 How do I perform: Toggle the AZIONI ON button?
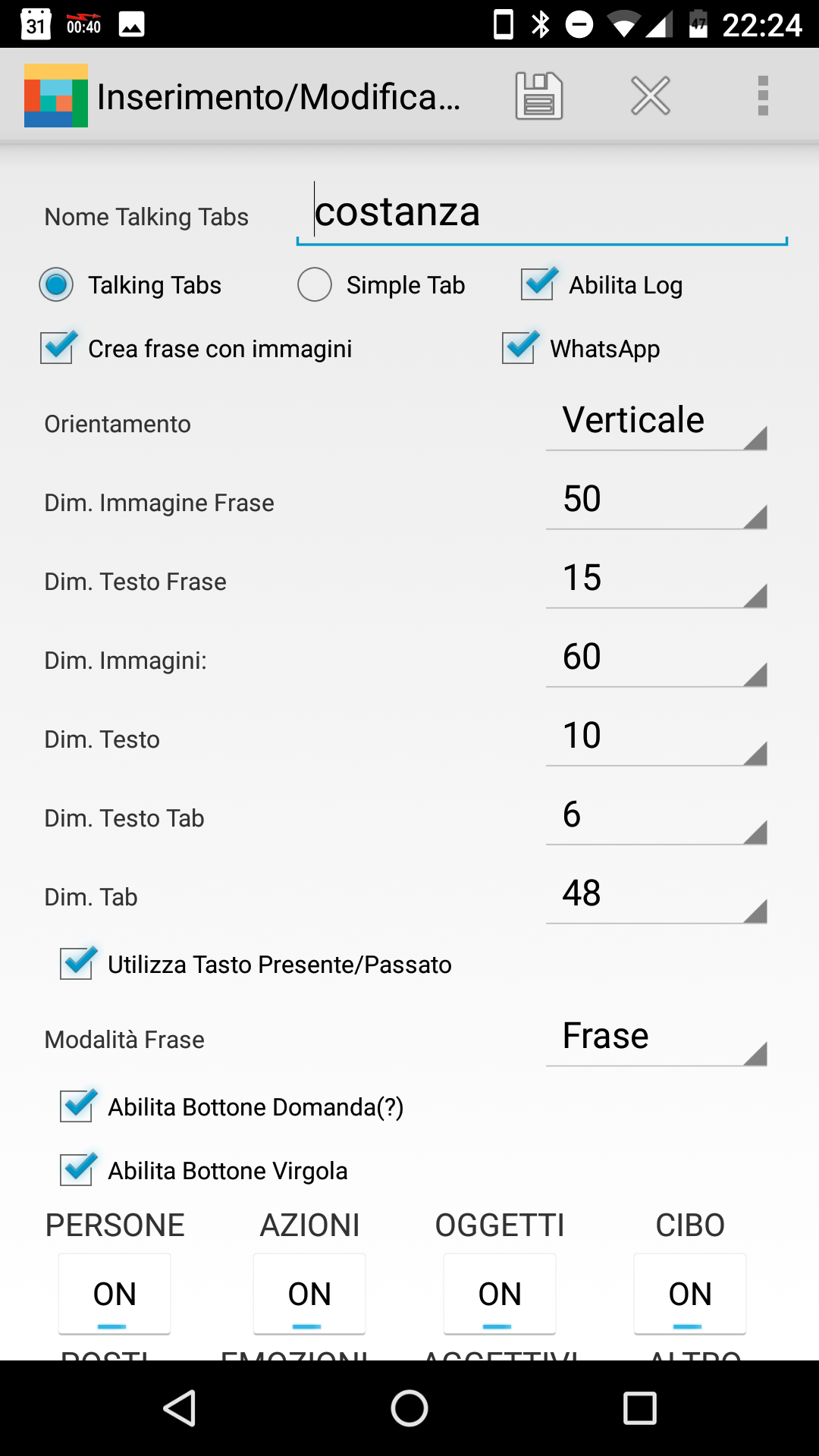click(x=309, y=1294)
